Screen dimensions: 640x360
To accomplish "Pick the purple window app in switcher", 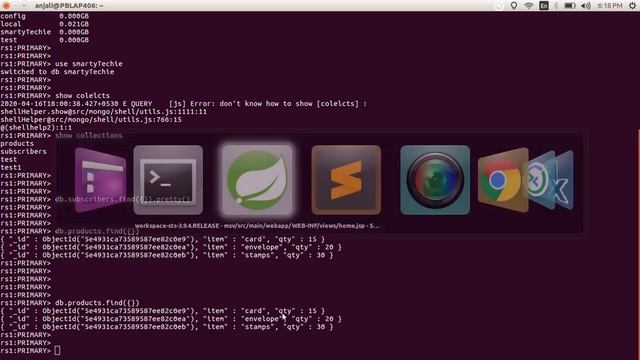I will 100,180.
